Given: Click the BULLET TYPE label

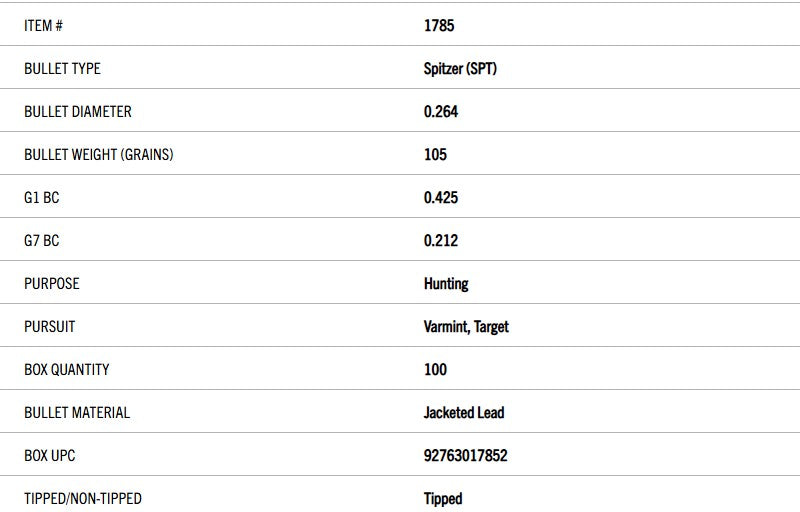Looking at the screenshot, I should 62,69.
